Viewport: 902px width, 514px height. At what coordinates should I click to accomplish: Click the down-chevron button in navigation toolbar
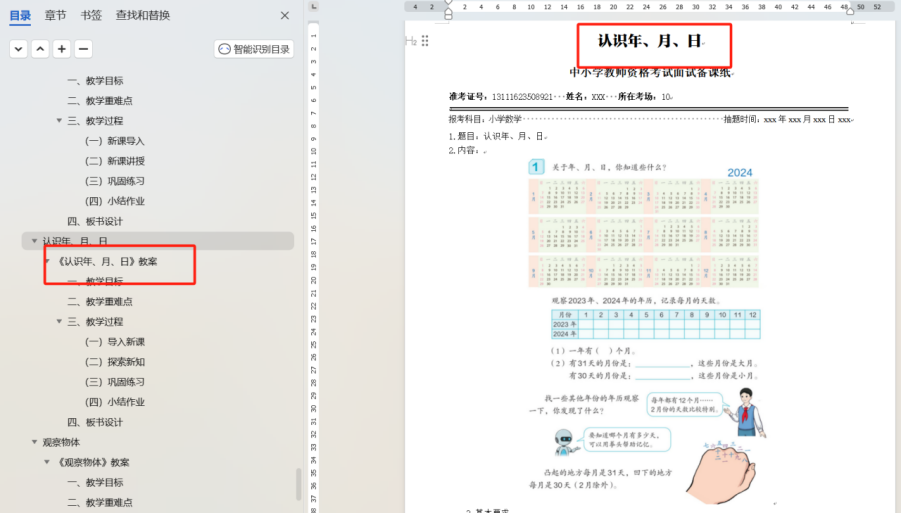[18, 49]
